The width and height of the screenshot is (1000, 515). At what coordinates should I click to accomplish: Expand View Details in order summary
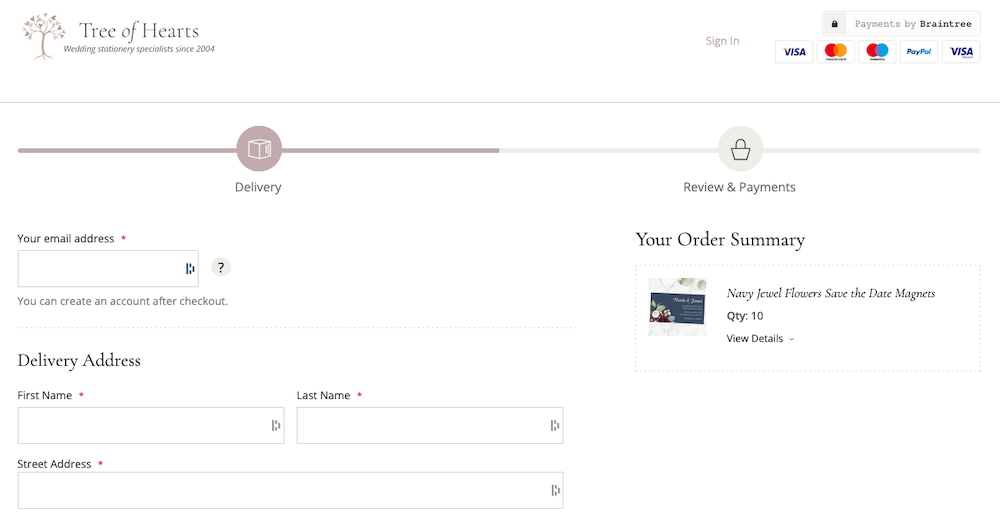tap(760, 338)
